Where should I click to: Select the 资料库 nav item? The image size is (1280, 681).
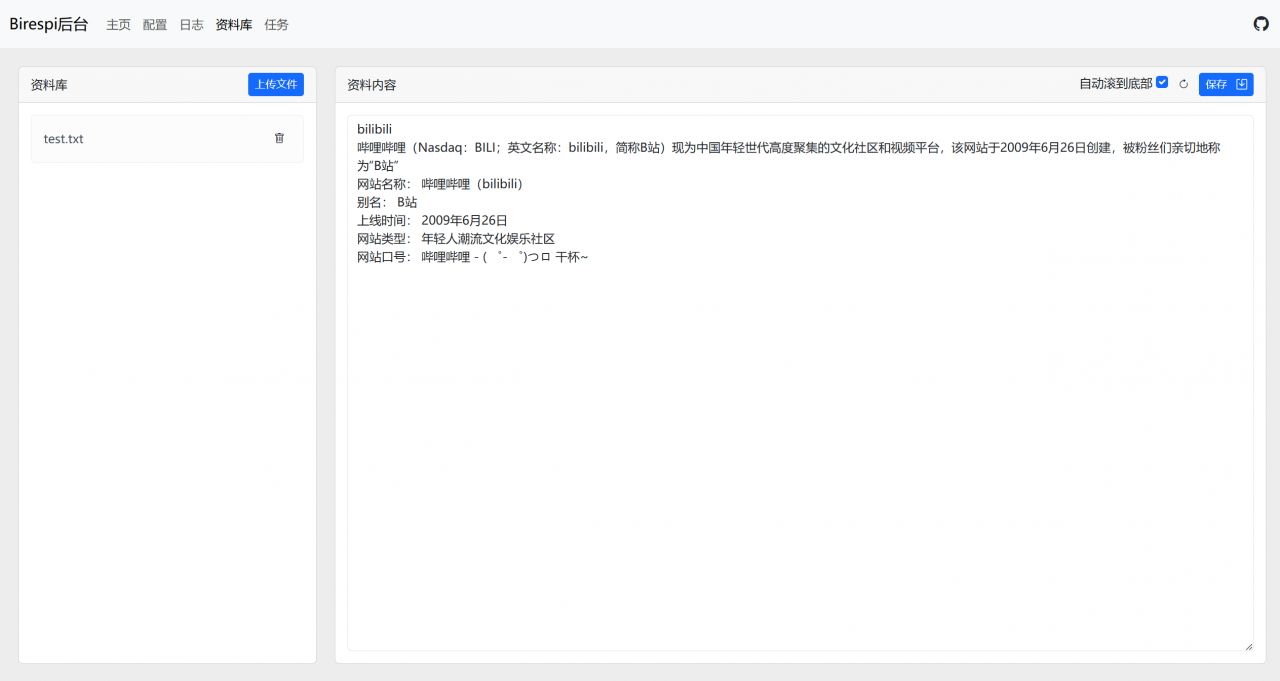coord(234,24)
